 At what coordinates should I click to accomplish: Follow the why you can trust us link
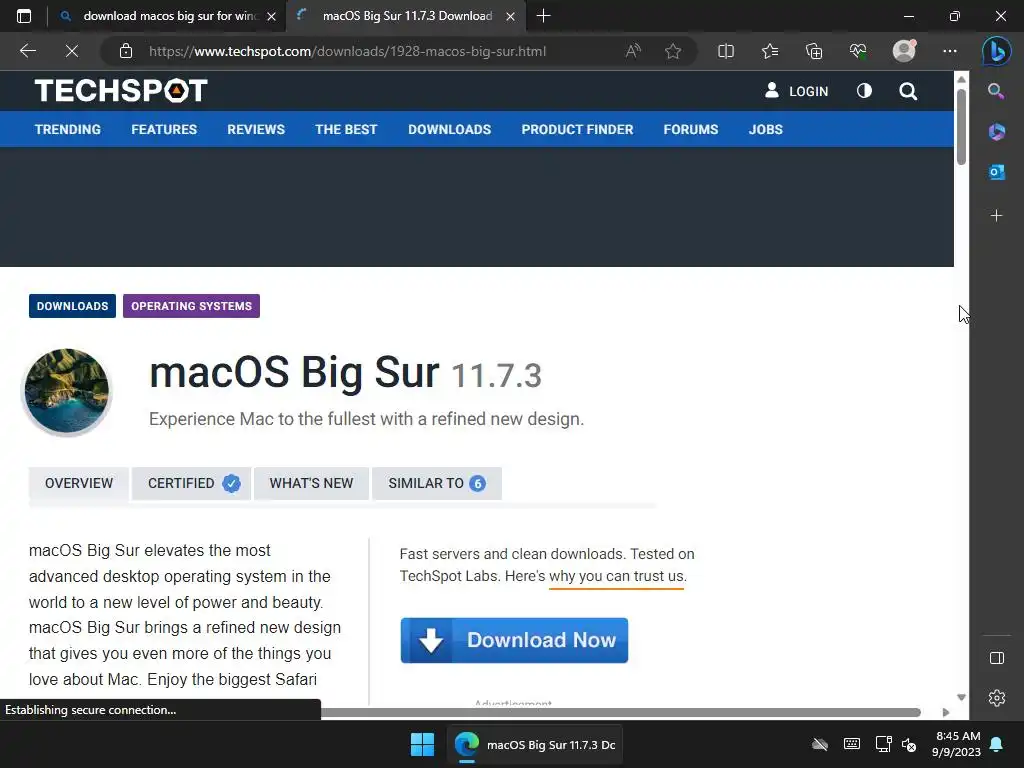pyautogui.click(x=617, y=576)
